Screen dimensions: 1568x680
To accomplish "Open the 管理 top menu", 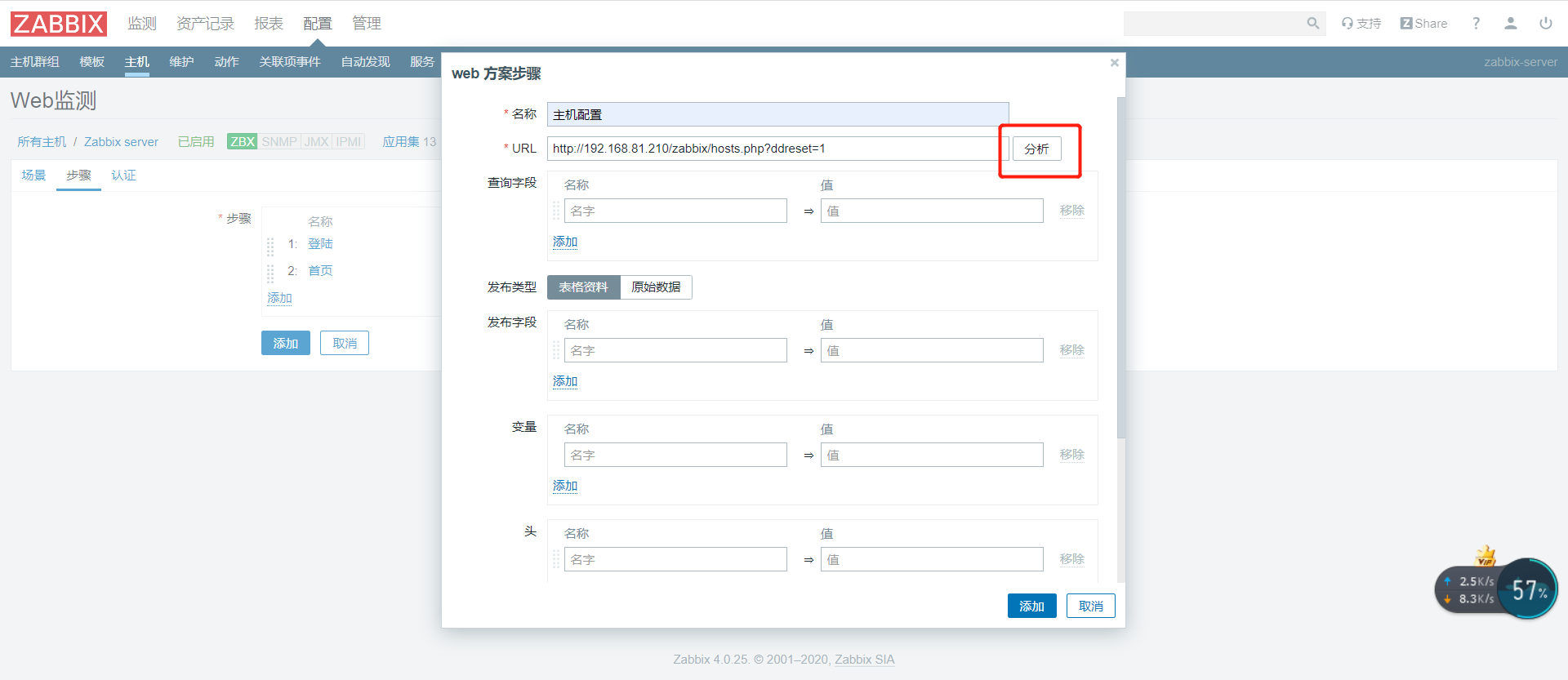I will coord(367,24).
